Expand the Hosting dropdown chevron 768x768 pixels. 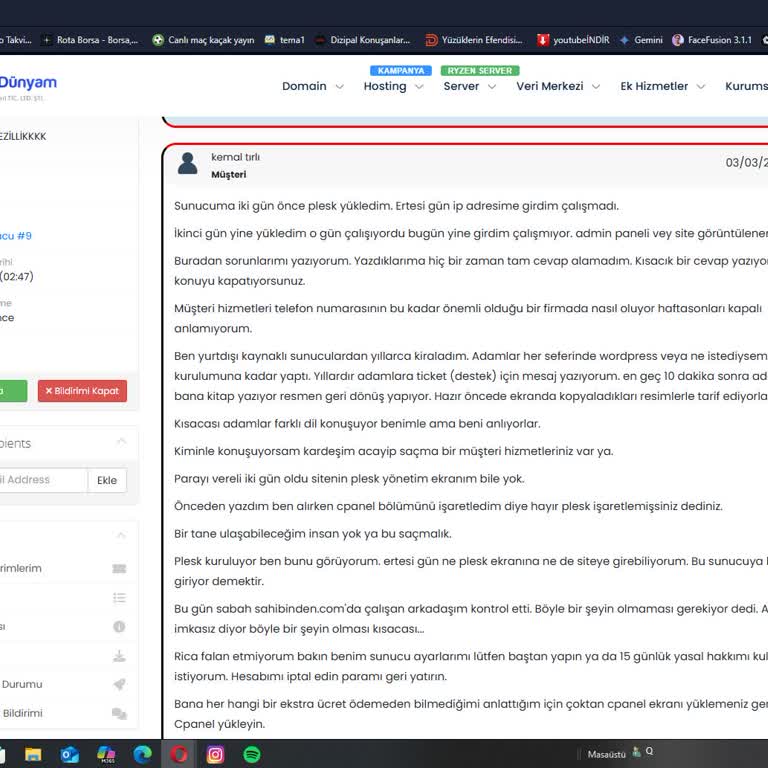tap(419, 87)
